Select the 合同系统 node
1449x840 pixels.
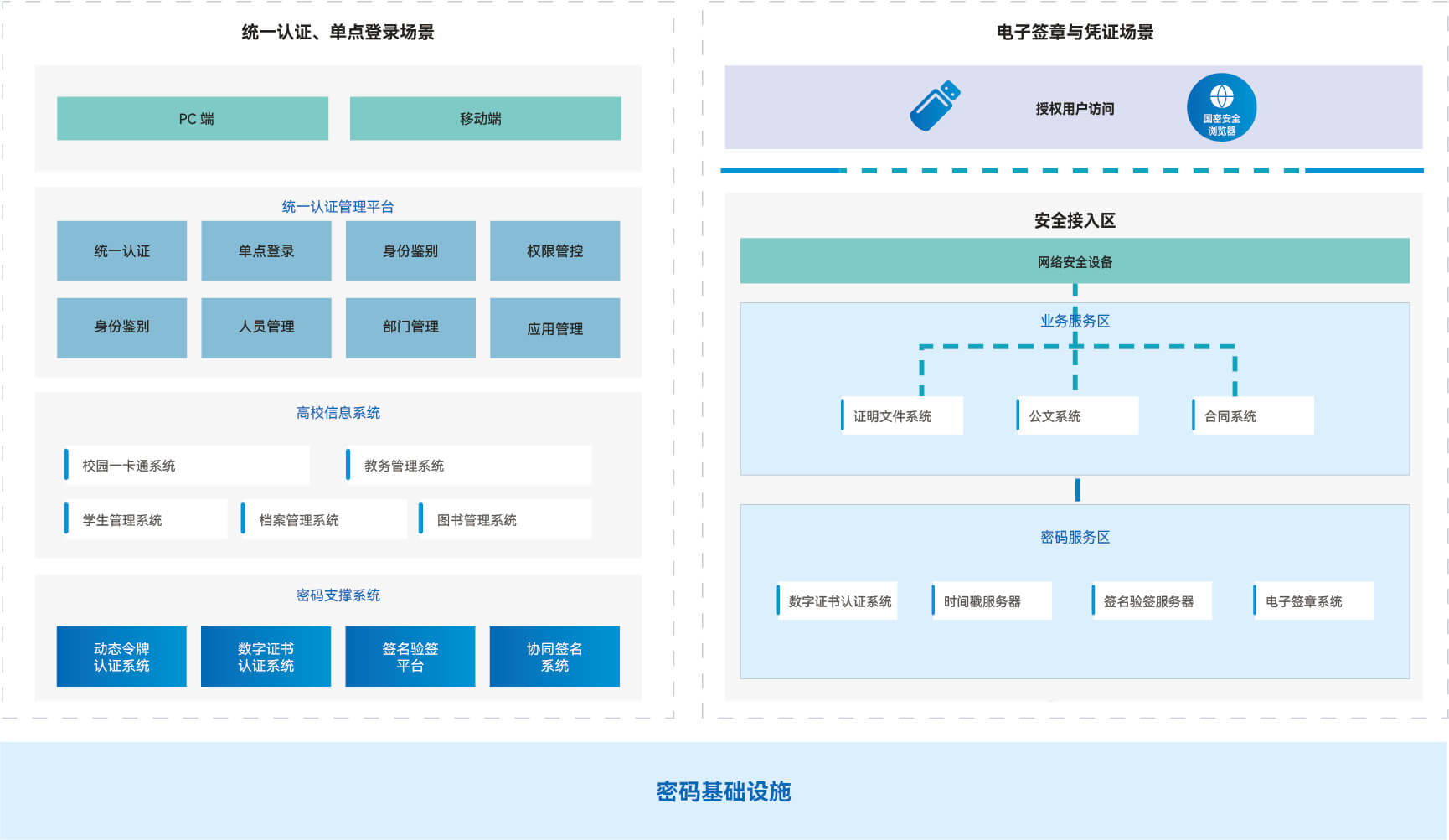click(1253, 416)
